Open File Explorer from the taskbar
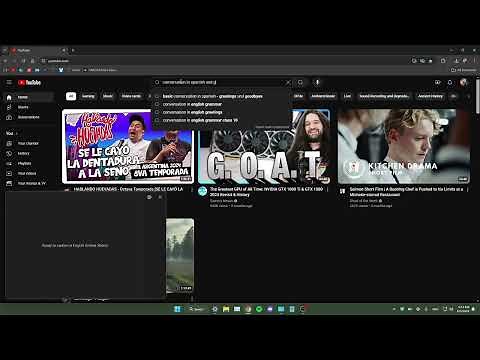Screen dimensions: 480x360 pyautogui.click(x=226, y=309)
